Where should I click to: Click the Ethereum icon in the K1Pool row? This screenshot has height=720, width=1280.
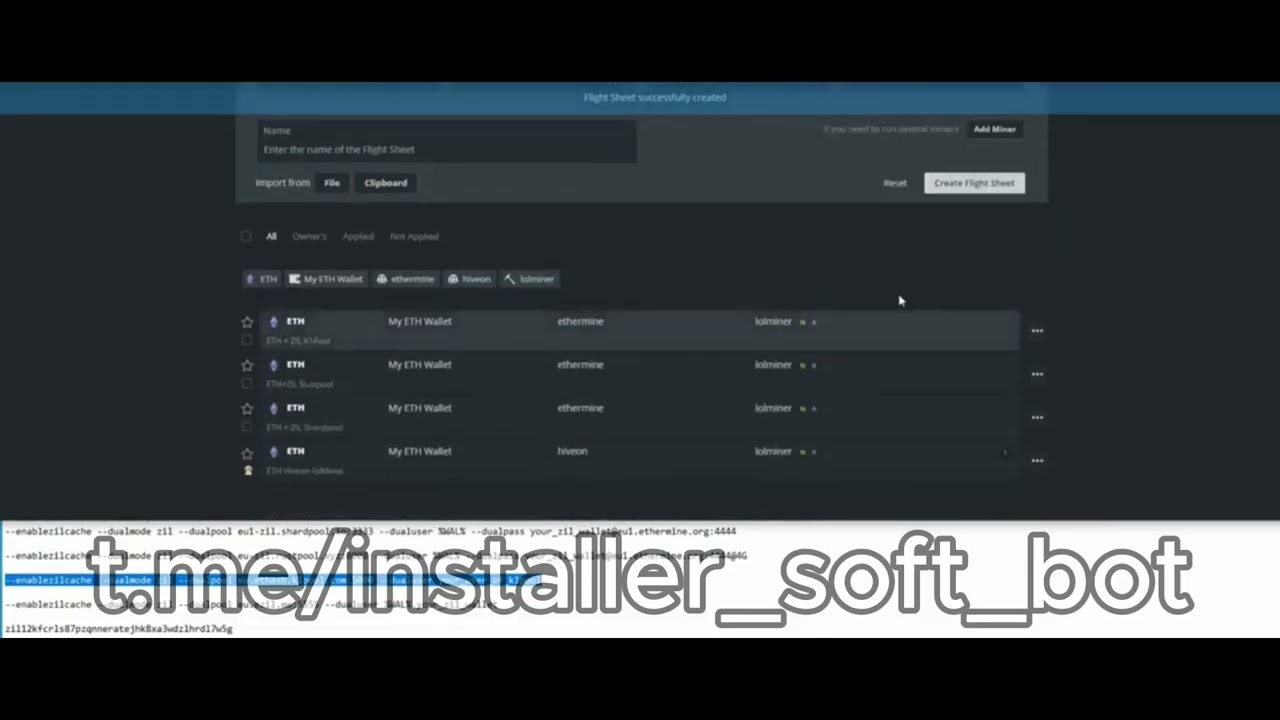274,322
